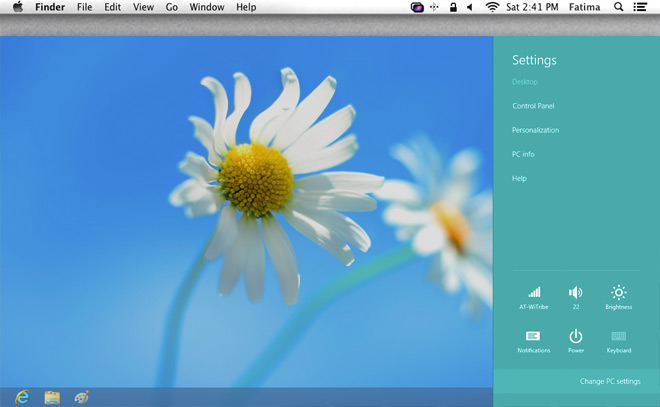
Task: Launch Internet Explorer from the taskbar
Action: tap(22, 397)
